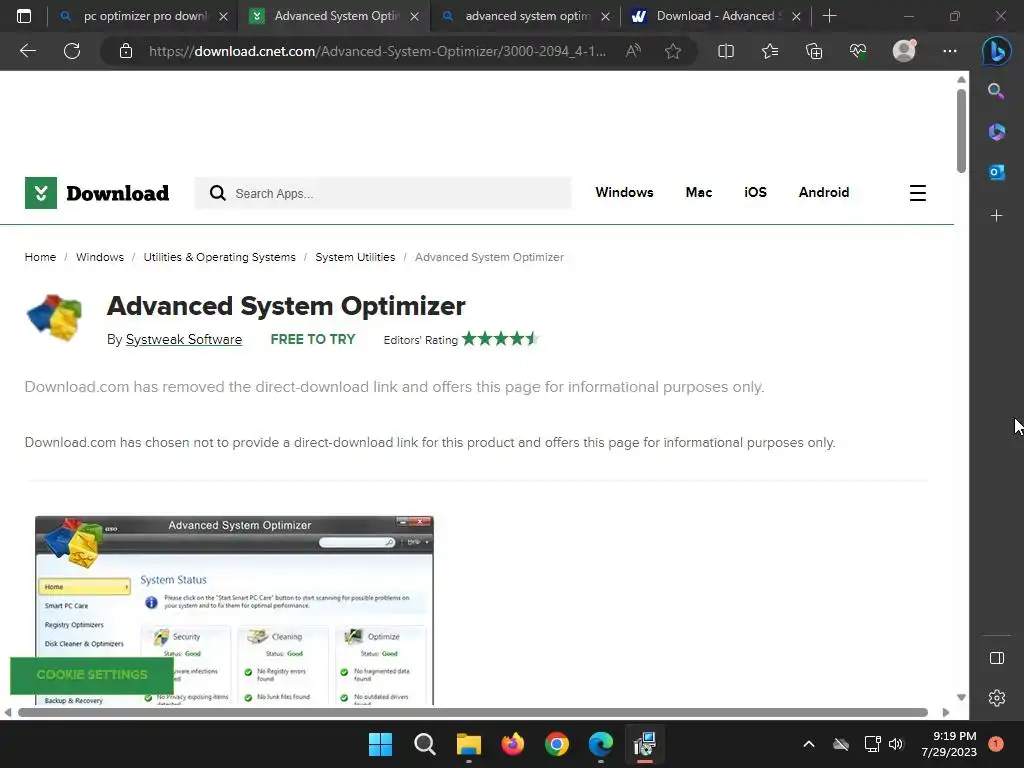Open the hamburger site menu
This screenshot has height=768, width=1024.
click(x=918, y=193)
